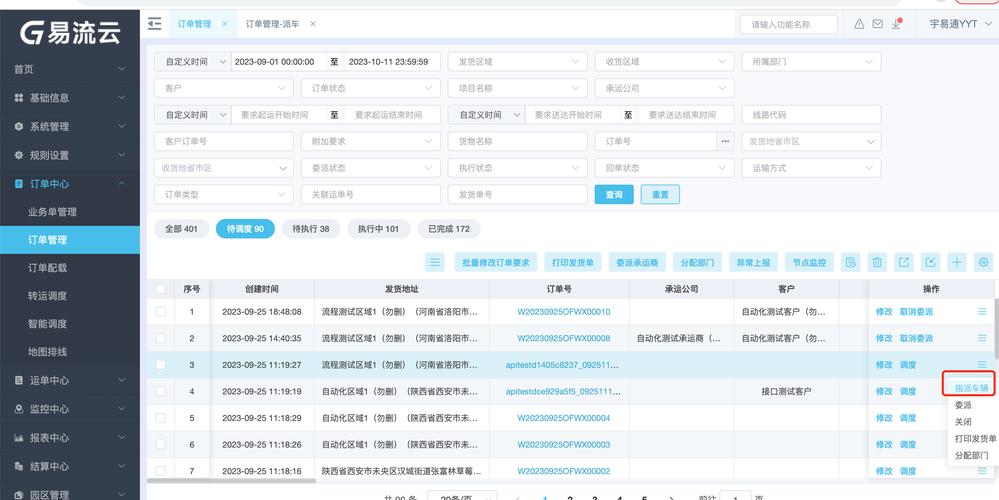
Task: Open the 承运公司 filter dropdown
Action: (x=665, y=89)
